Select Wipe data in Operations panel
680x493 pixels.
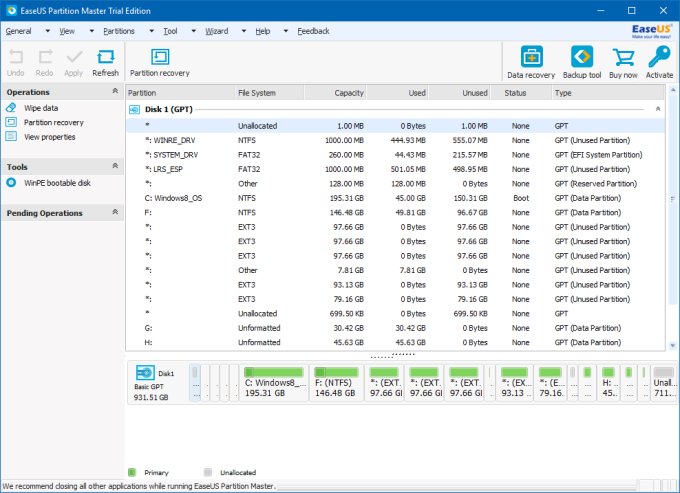[x=41, y=108]
